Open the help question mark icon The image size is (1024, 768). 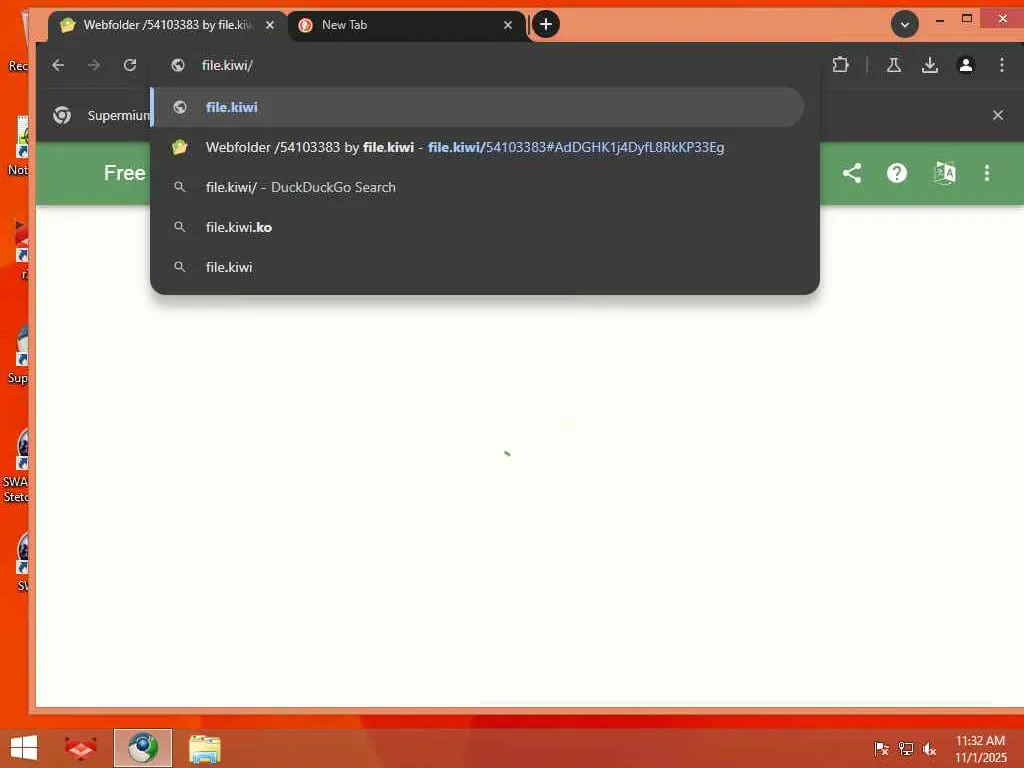(x=897, y=173)
